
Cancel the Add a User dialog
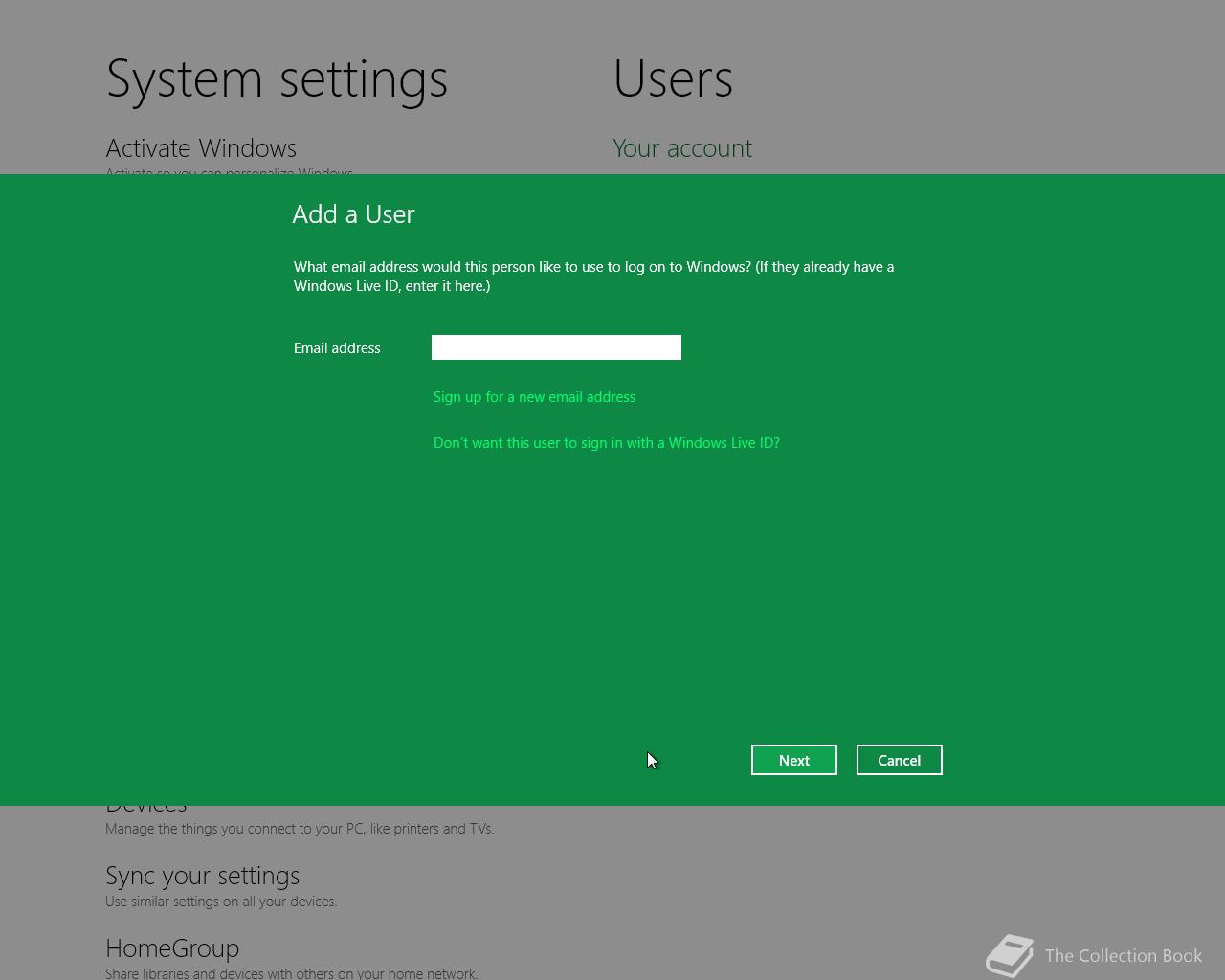coord(900,760)
